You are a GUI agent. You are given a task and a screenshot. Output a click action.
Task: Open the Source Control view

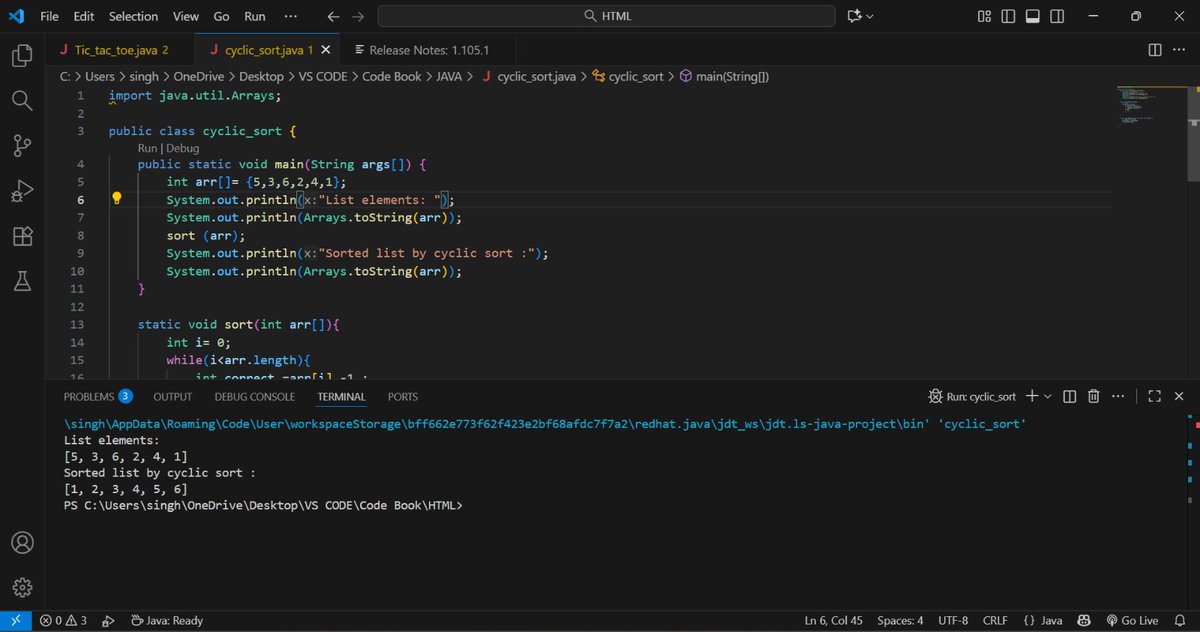[x=22, y=146]
